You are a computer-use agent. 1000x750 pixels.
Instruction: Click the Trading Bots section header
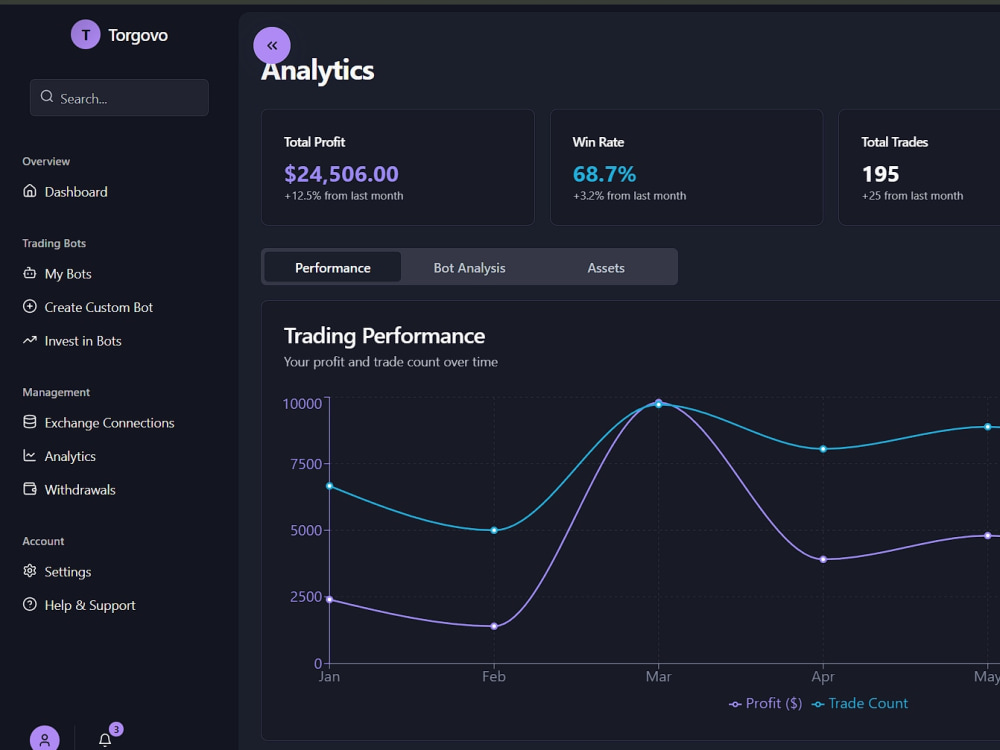(x=54, y=243)
